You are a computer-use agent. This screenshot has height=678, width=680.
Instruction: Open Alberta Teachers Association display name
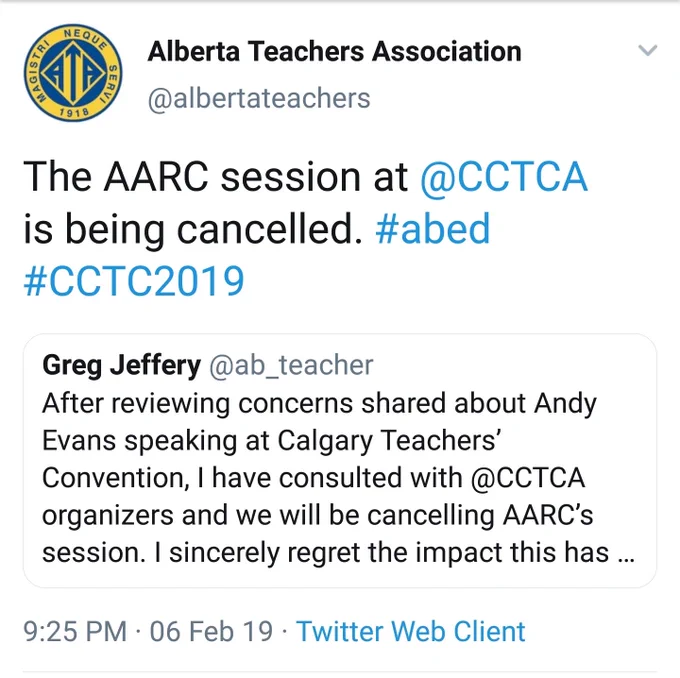(x=334, y=51)
